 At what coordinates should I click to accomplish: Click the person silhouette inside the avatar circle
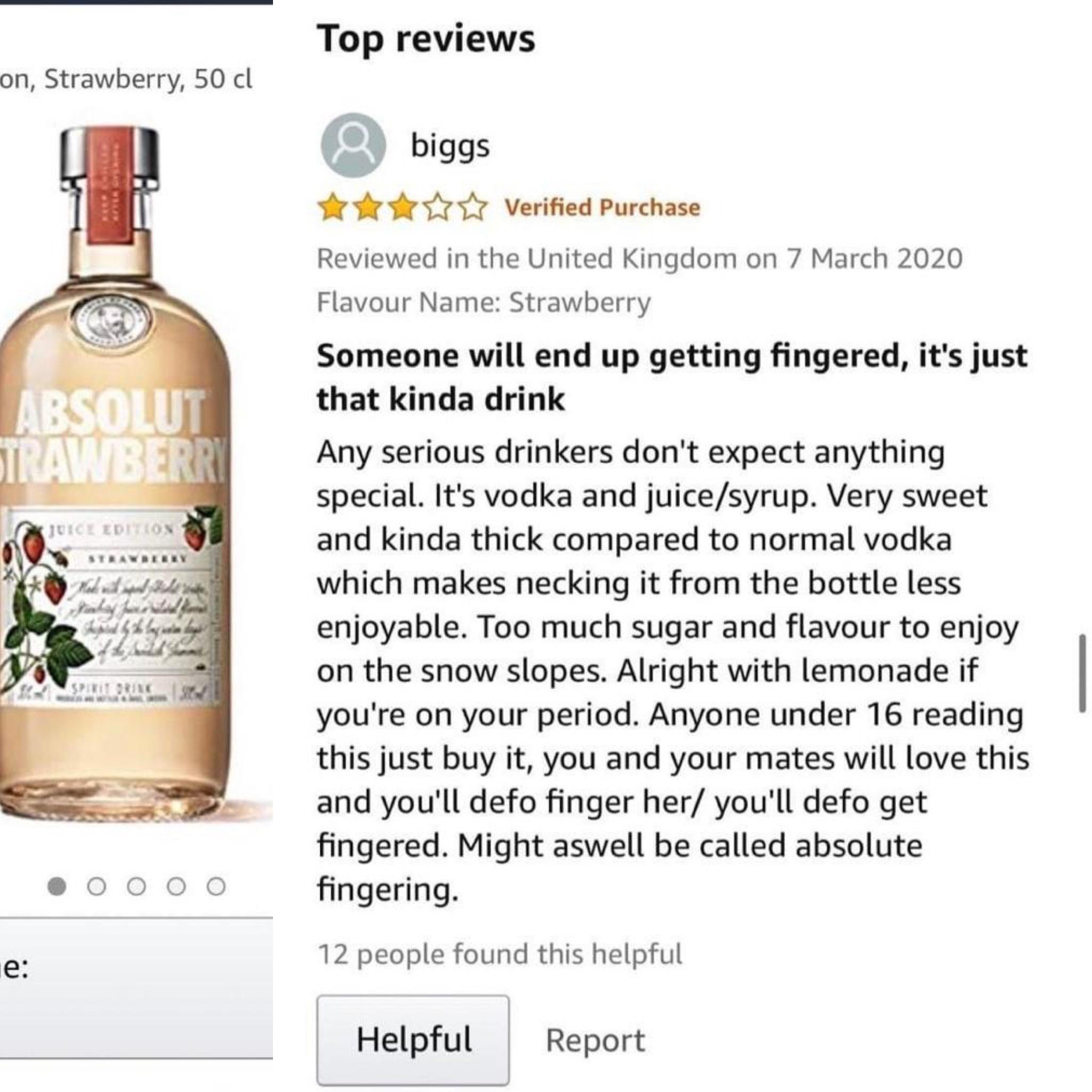coord(354,148)
